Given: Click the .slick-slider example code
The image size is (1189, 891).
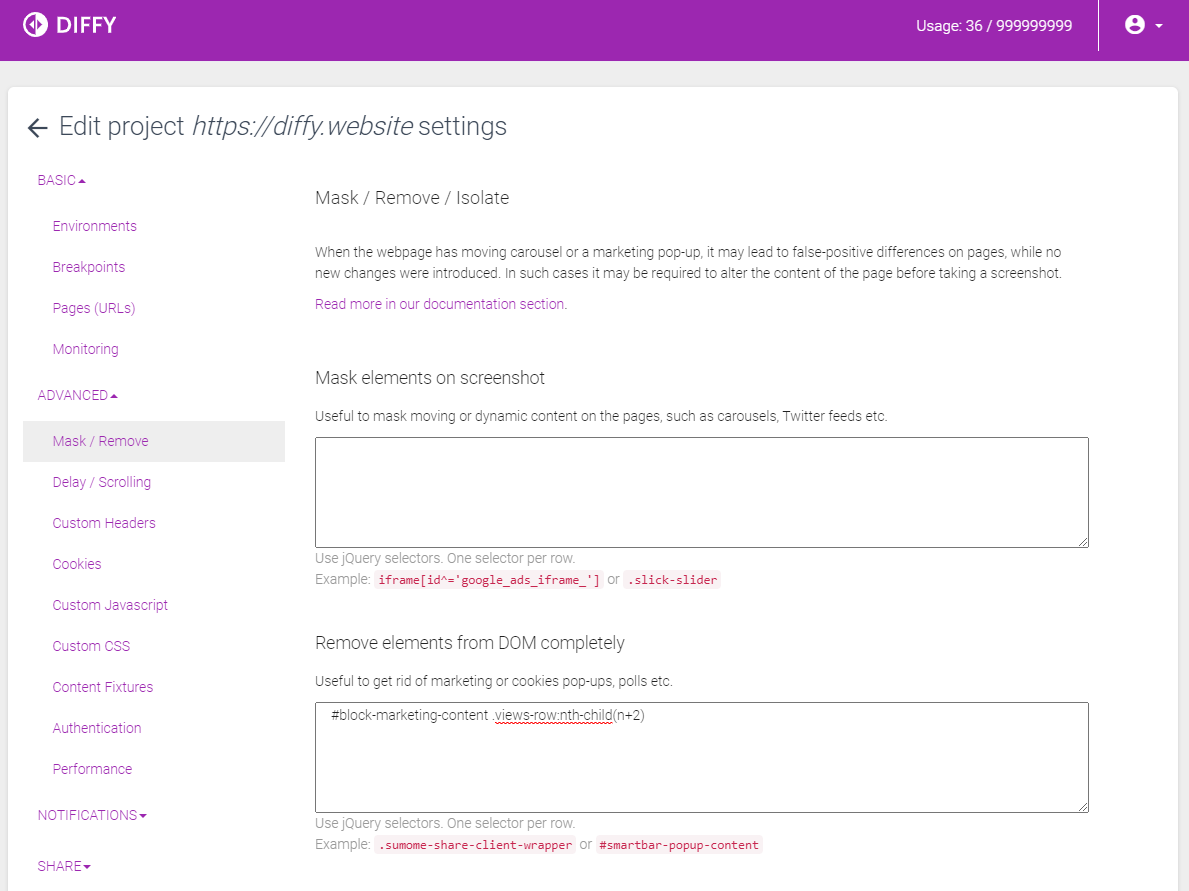Looking at the screenshot, I should point(672,580).
